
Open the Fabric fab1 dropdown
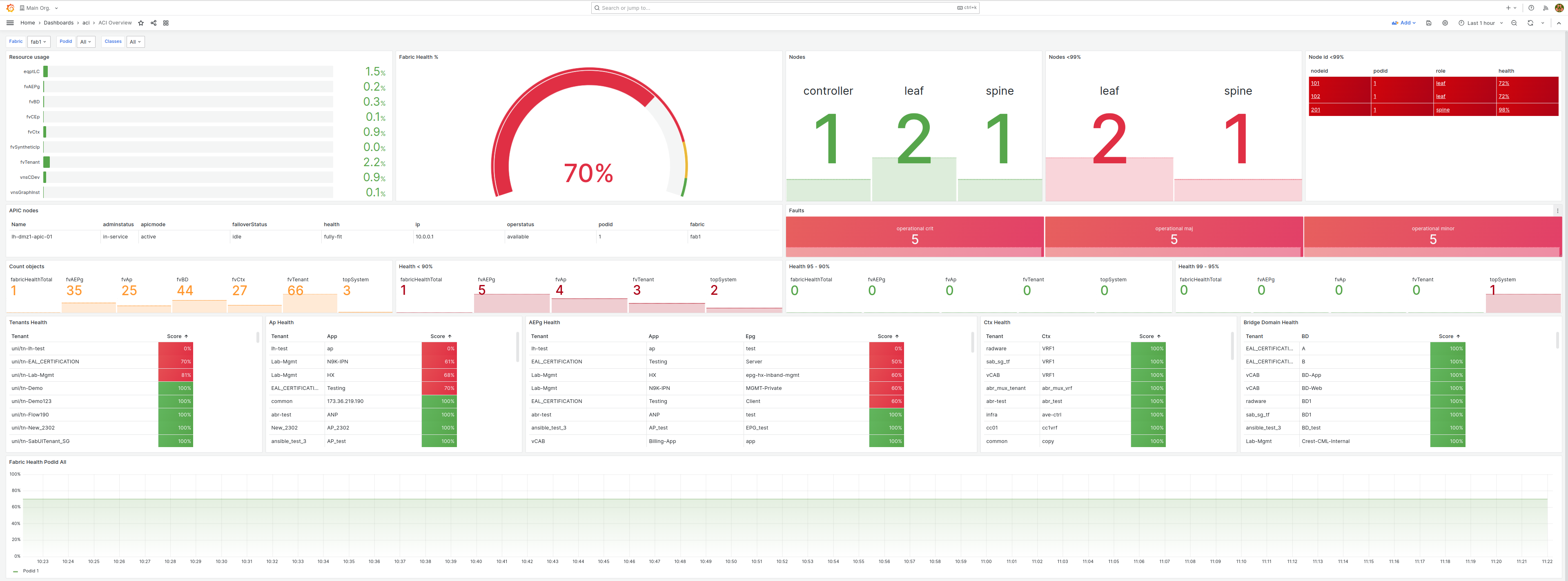click(38, 42)
